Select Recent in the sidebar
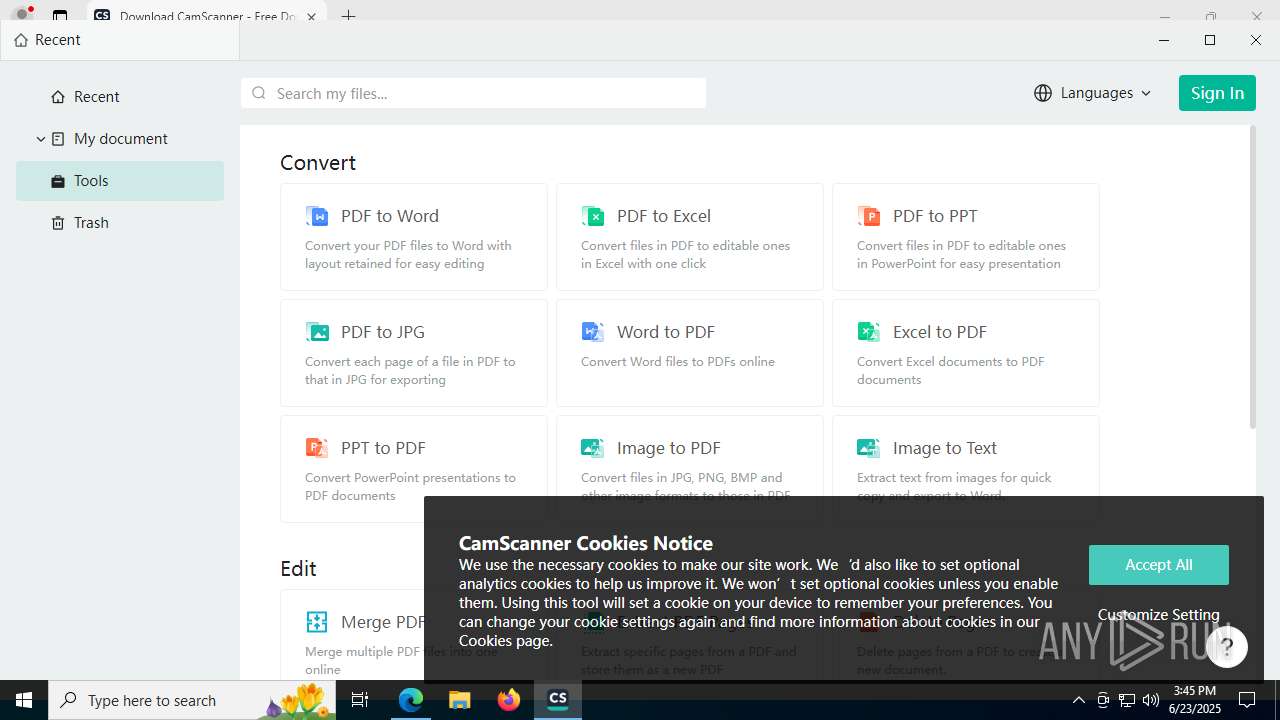 120,97
